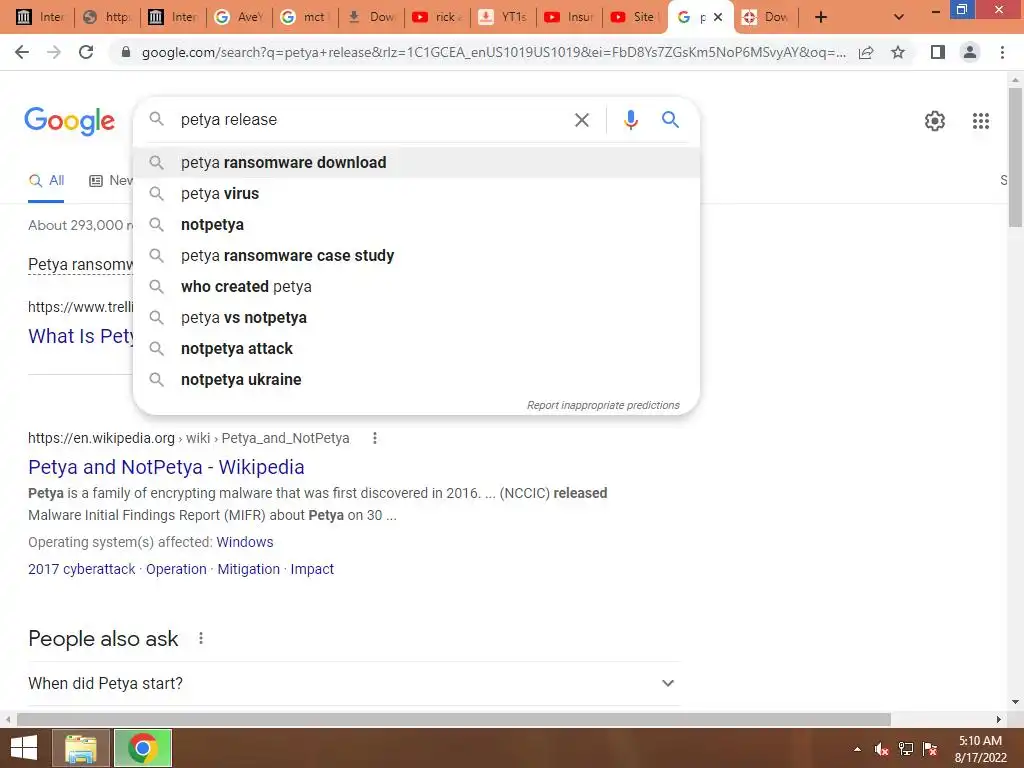Select the 'petya ransomware download' suggestion

(416, 163)
